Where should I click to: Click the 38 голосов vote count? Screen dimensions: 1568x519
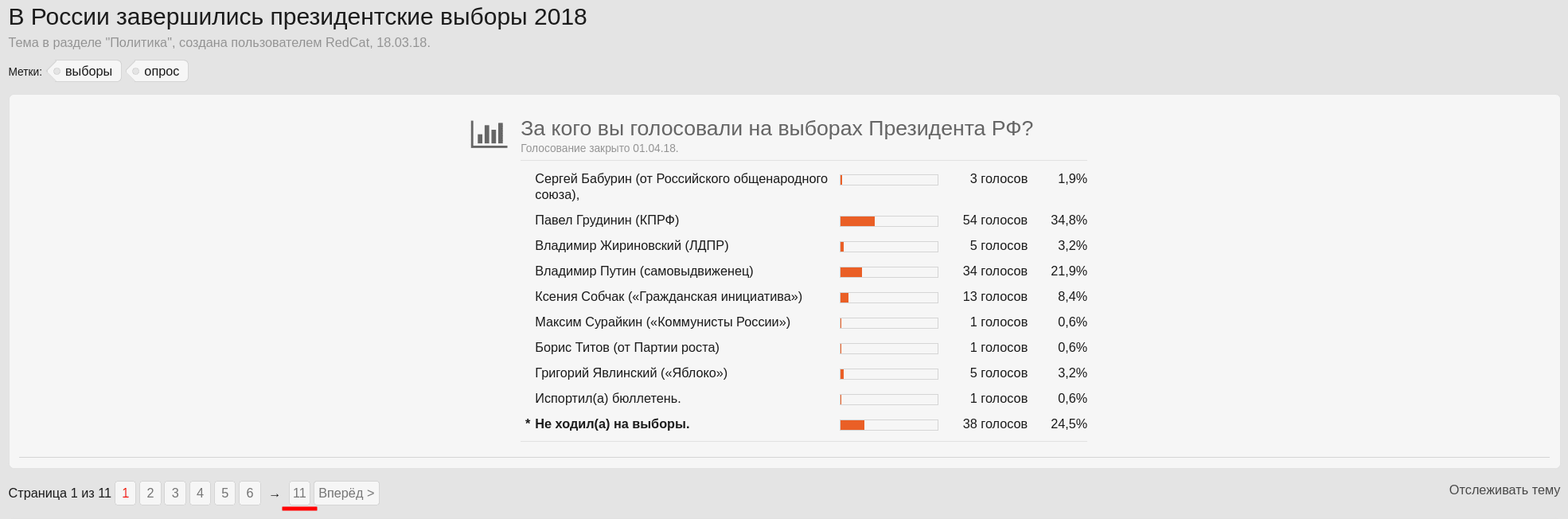(x=995, y=424)
